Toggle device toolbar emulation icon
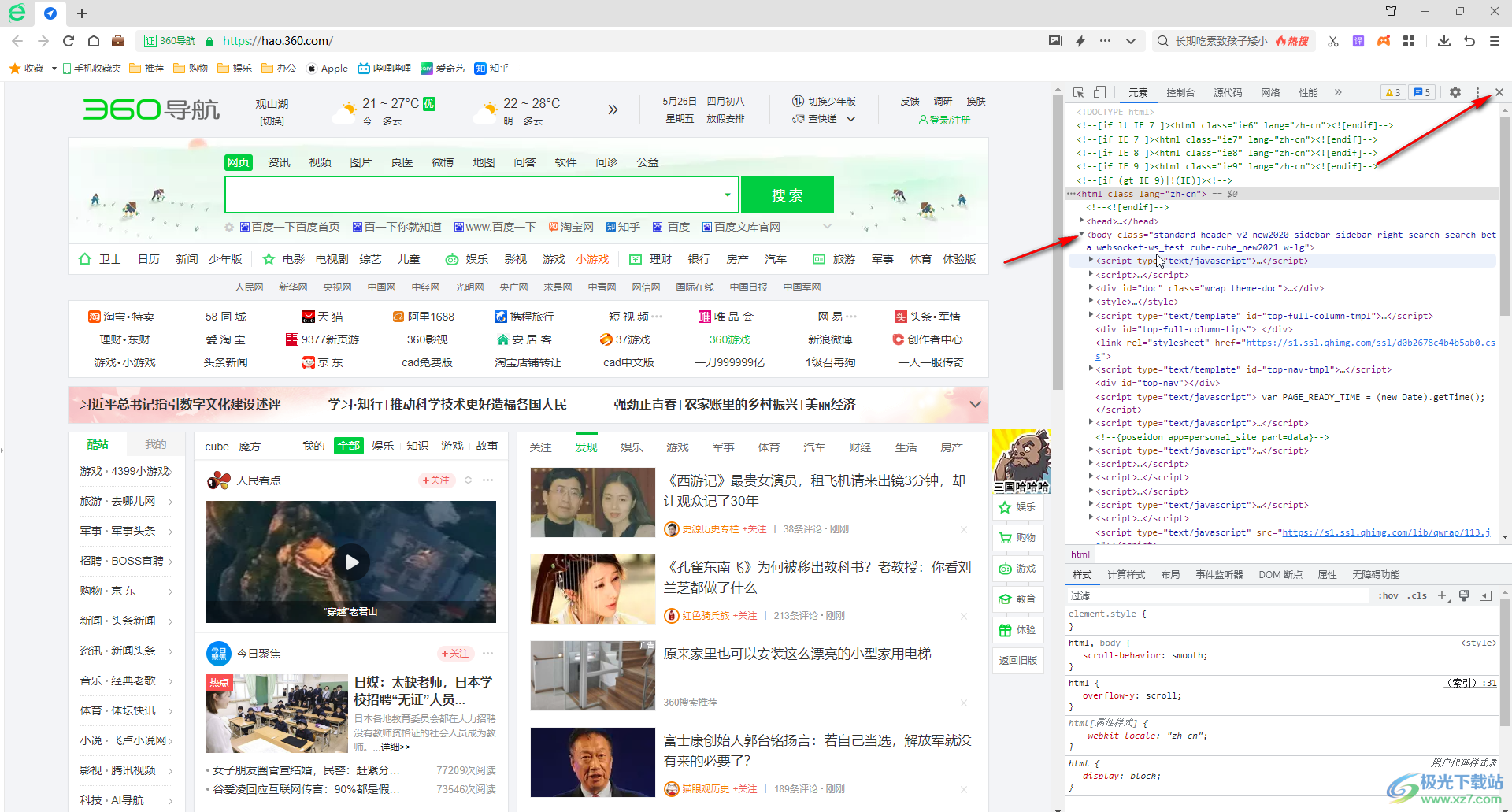Viewport: 1512px width, 812px height. pos(1100,92)
